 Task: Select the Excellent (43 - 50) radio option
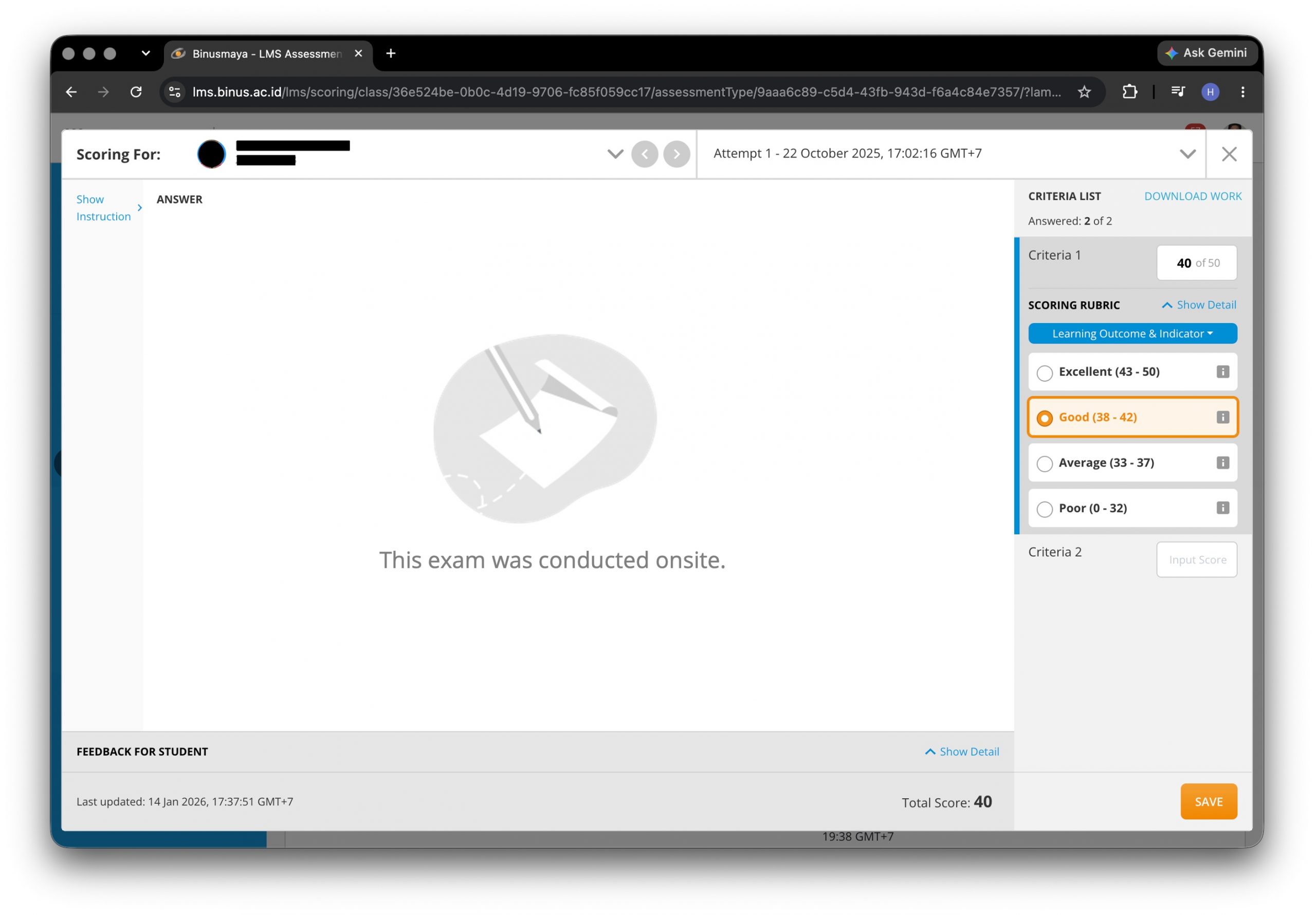pyautogui.click(x=1044, y=373)
